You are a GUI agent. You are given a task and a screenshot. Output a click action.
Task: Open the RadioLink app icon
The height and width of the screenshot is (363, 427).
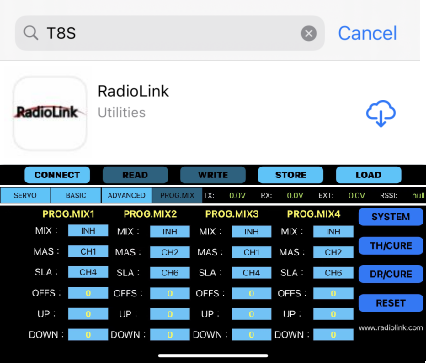(50, 113)
